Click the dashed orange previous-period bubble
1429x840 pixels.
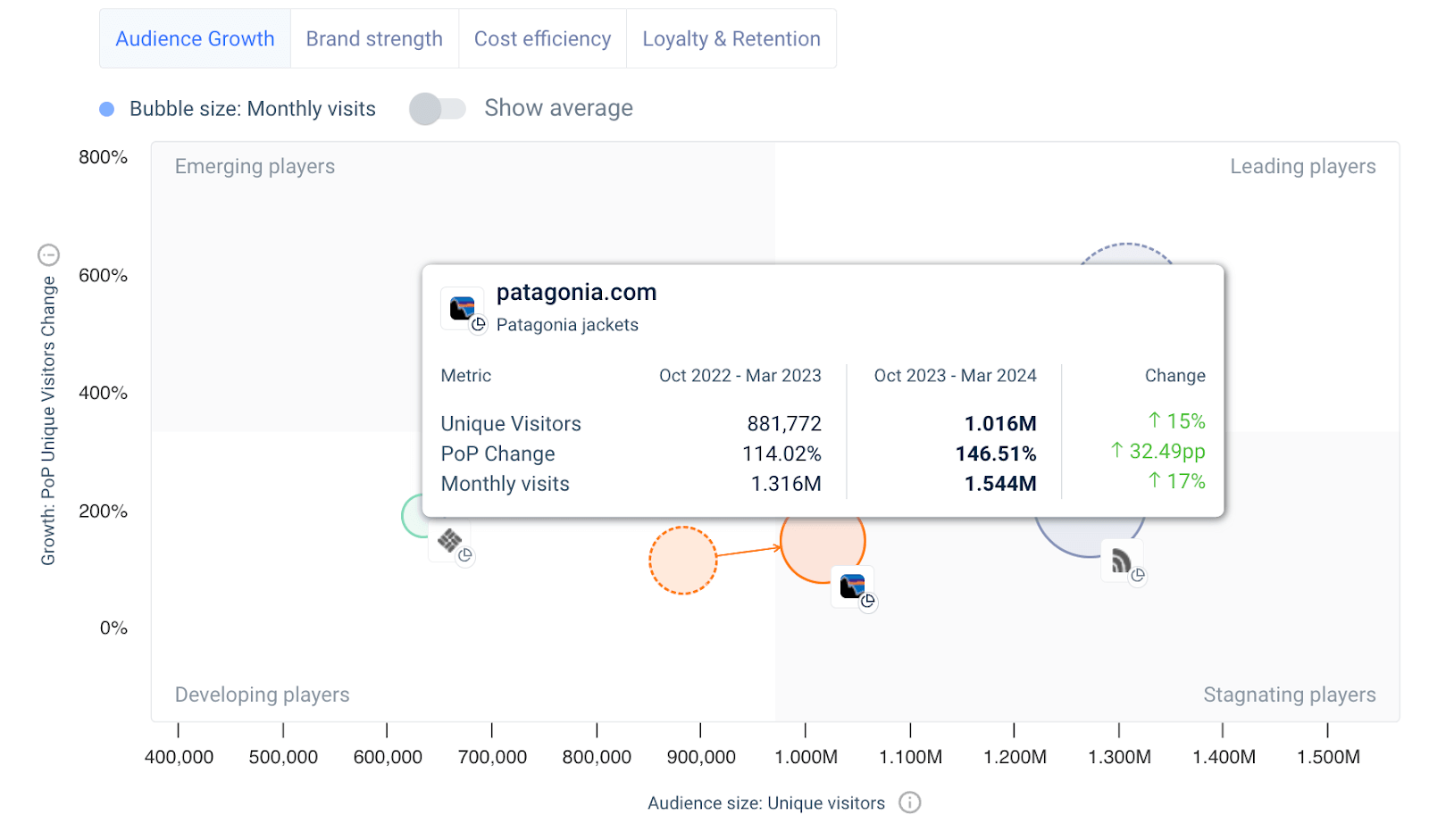coord(682,561)
